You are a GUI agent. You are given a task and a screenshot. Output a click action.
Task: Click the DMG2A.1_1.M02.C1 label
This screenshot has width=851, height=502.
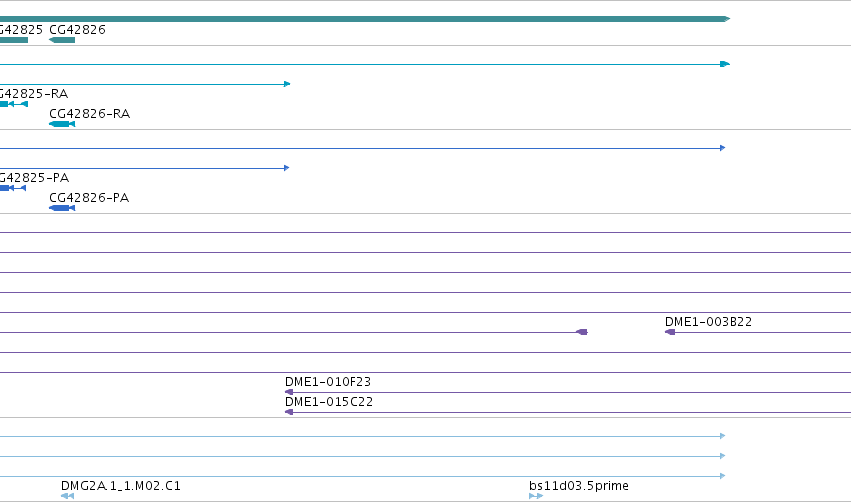[x=120, y=486]
